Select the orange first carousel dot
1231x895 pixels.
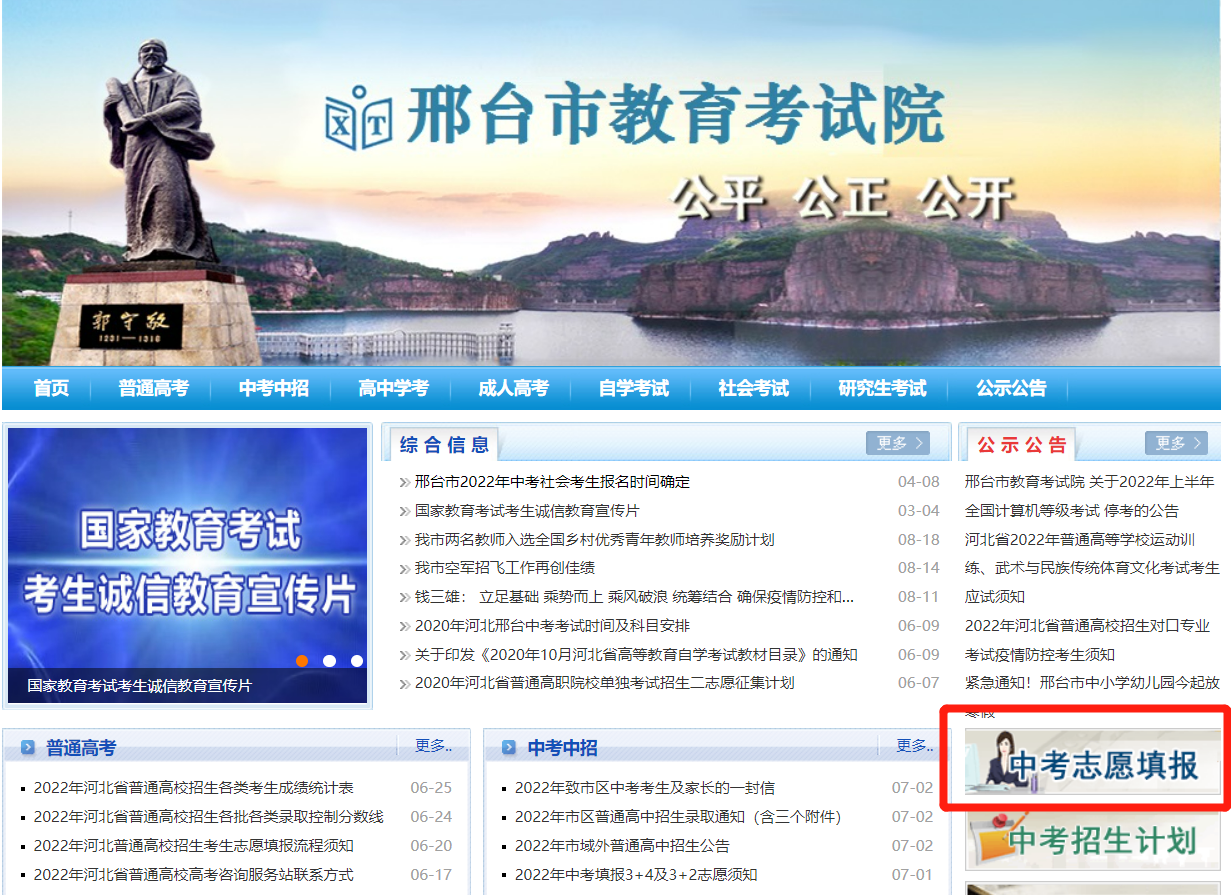(x=302, y=660)
